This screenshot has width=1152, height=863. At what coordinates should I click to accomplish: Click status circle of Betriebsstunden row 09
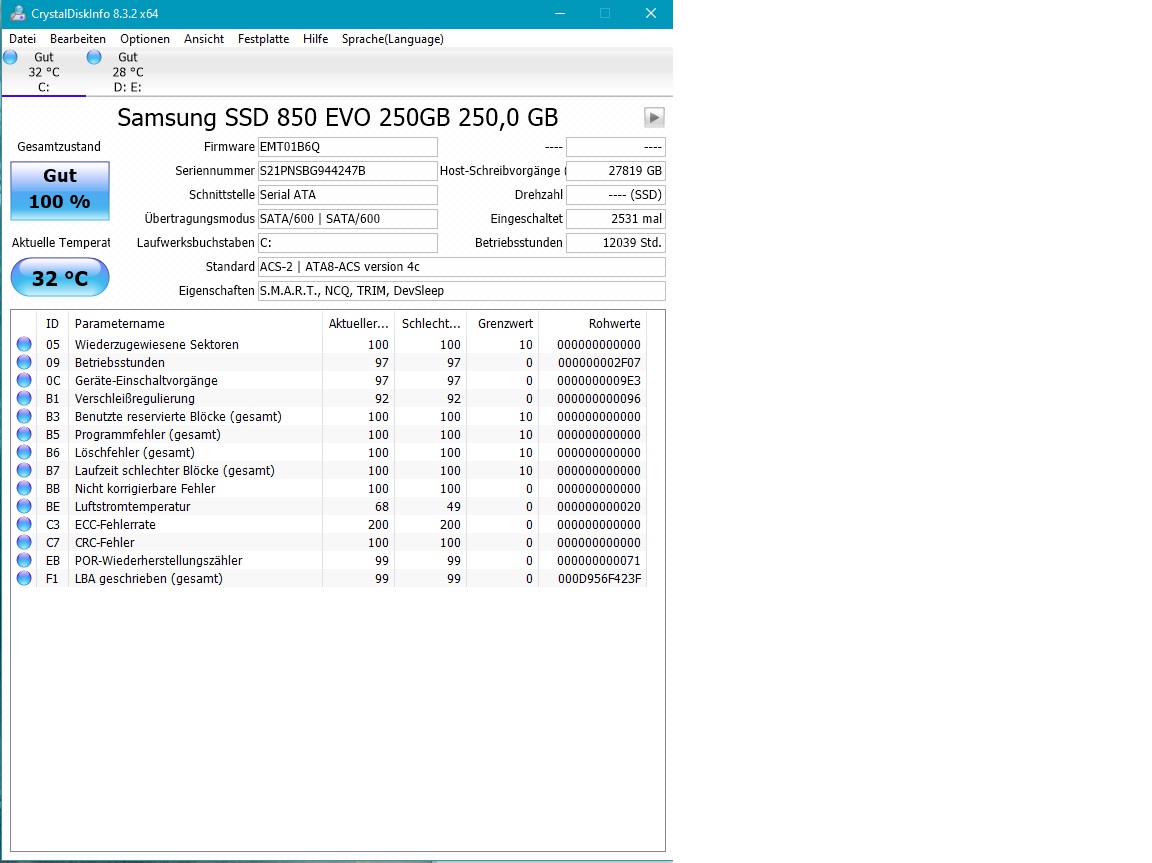24,362
